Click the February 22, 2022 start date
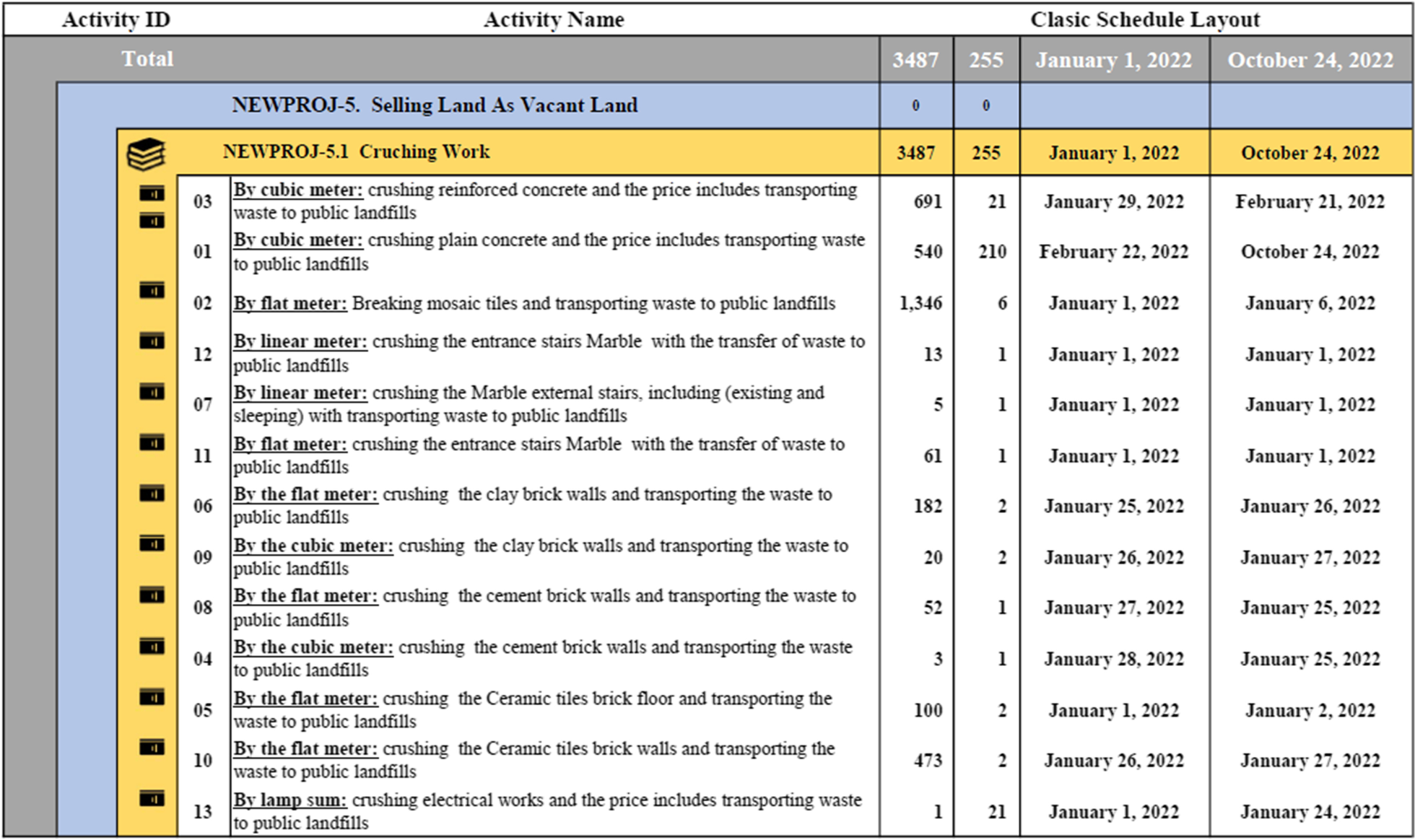 click(x=1113, y=252)
